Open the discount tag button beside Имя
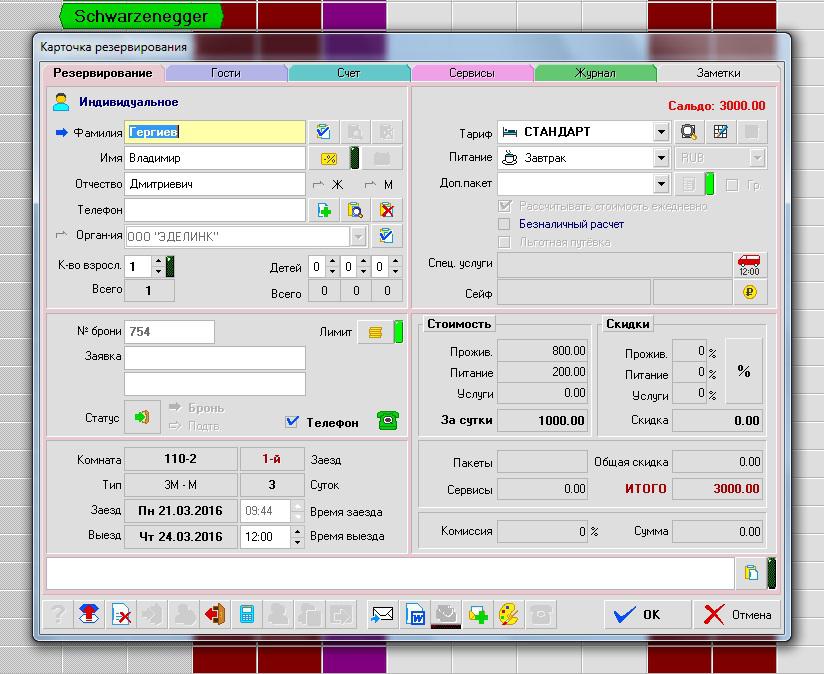The height and width of the screenshot is (674, 824). tap(329, 158)
